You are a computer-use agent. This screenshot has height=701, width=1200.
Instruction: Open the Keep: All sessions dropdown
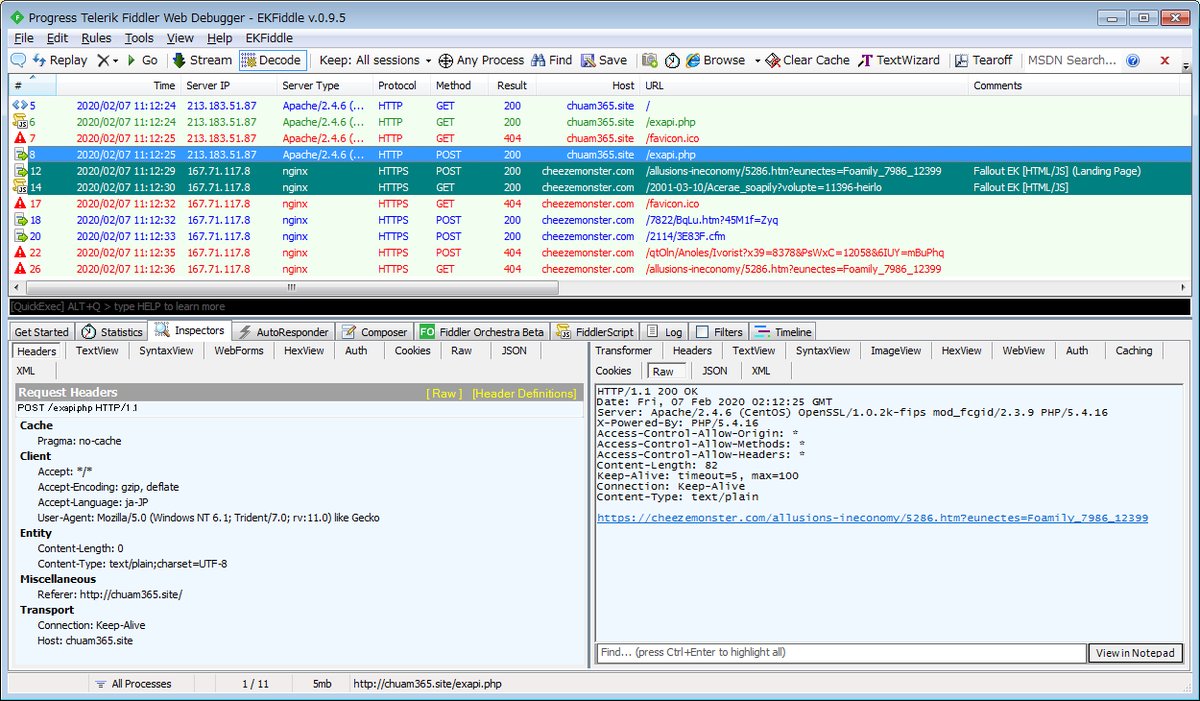coord(376,60)
